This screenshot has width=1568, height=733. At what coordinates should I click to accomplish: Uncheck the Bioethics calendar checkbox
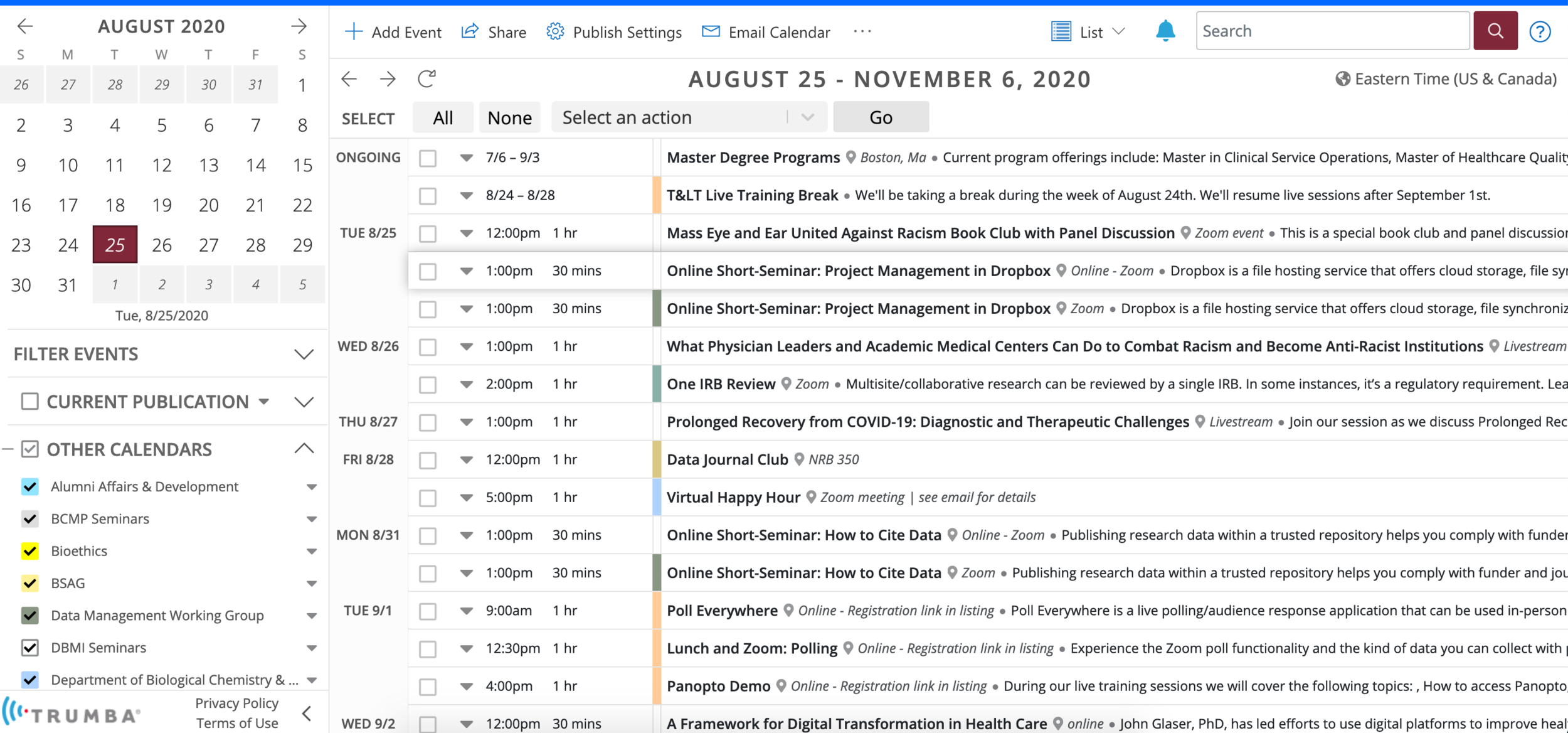click(29, 551)
